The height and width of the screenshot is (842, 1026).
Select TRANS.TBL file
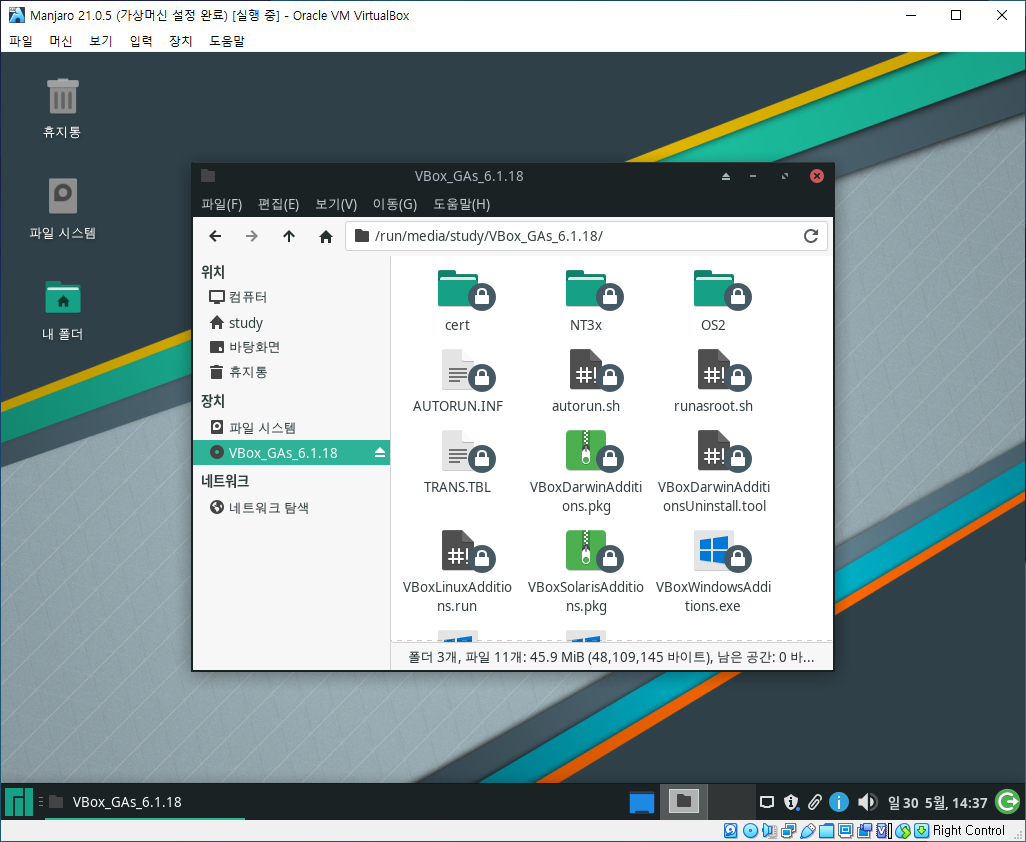458,463
